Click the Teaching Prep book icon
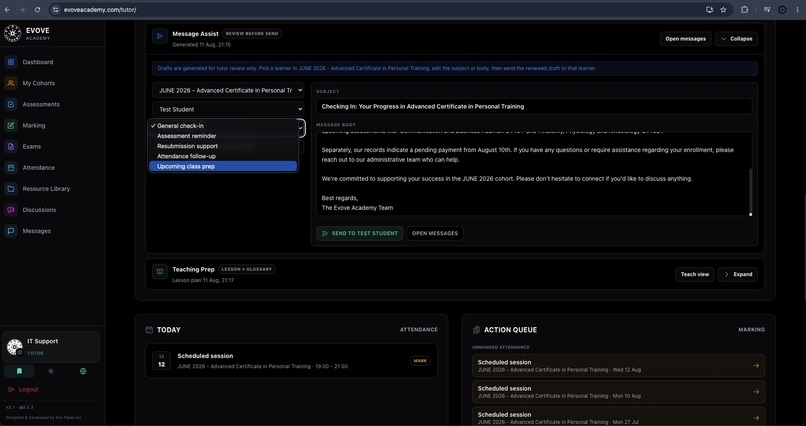Screen dimensions: 806x426 pos(160,271)
